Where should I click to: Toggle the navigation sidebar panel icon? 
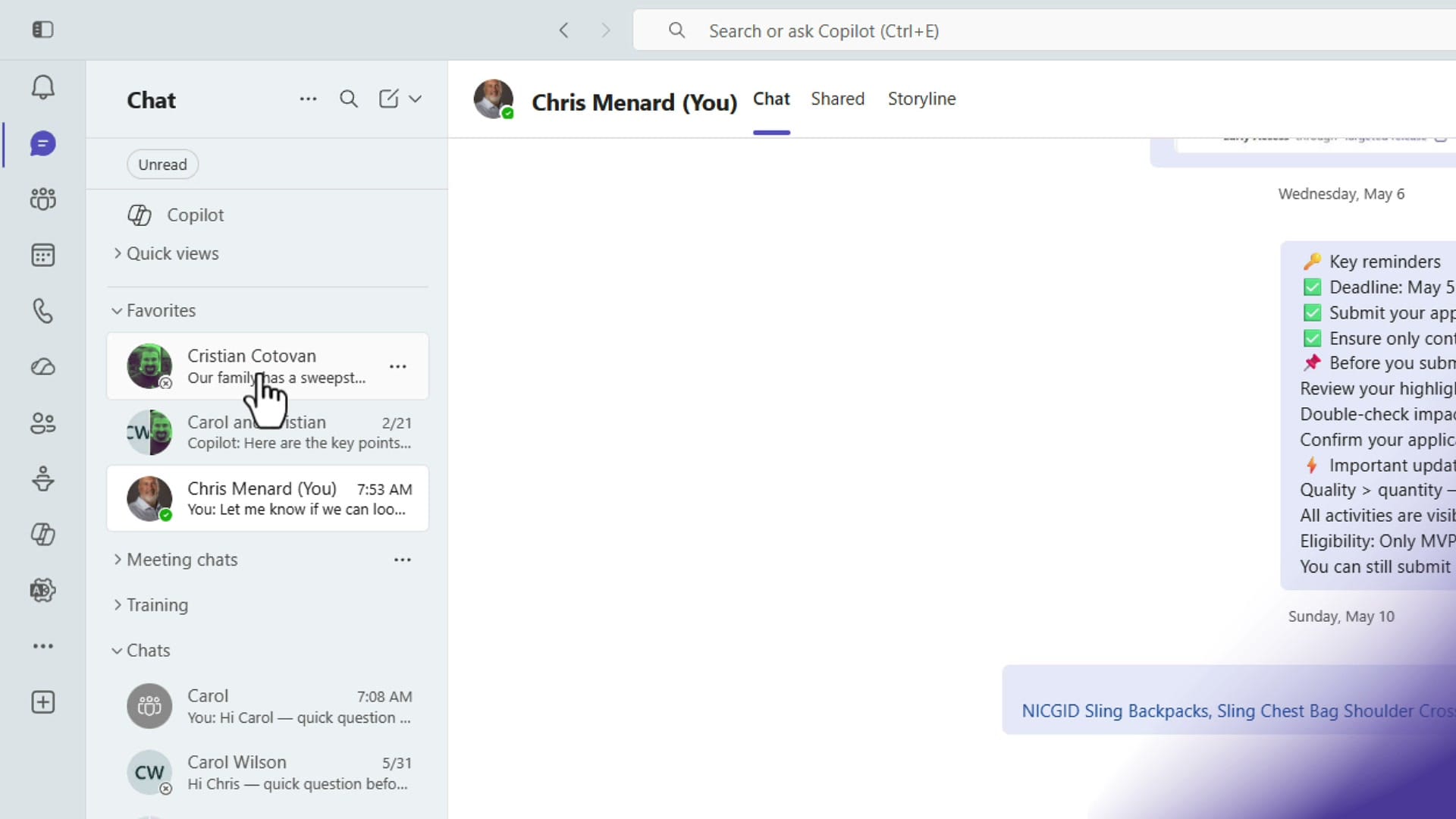click(x=43, y=30)
